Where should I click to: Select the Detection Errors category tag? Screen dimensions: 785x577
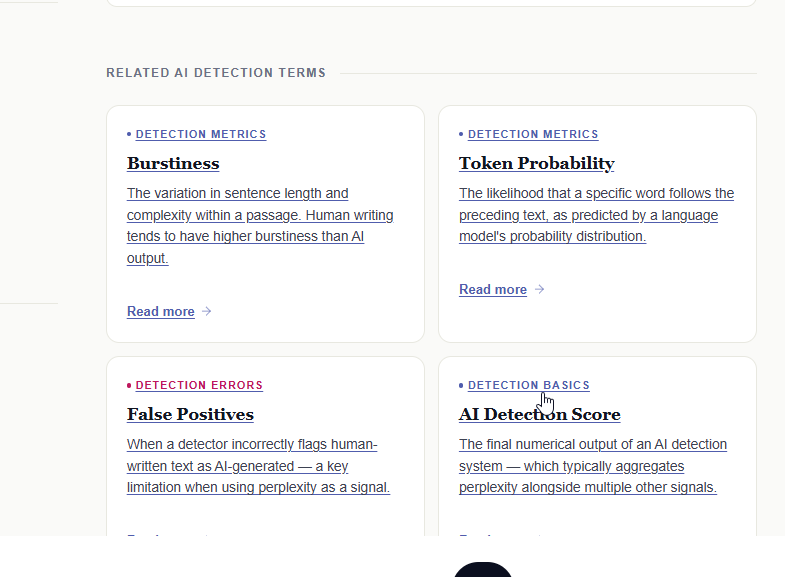[199, 385]
